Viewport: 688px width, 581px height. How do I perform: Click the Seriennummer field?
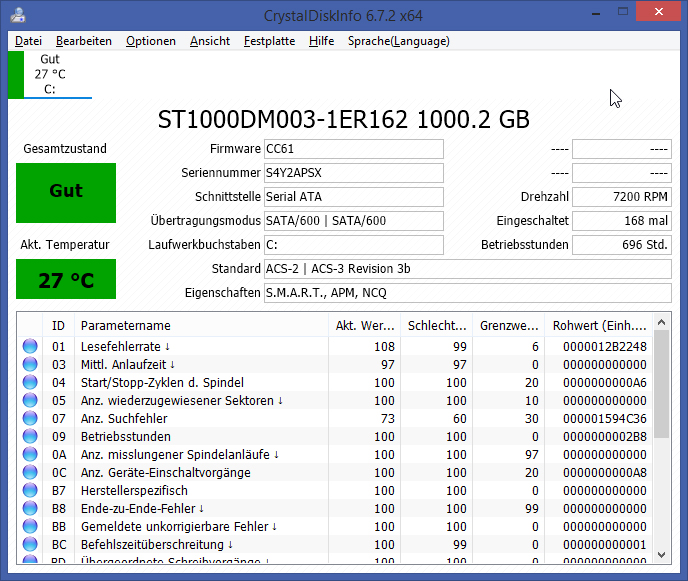[353, 173]
